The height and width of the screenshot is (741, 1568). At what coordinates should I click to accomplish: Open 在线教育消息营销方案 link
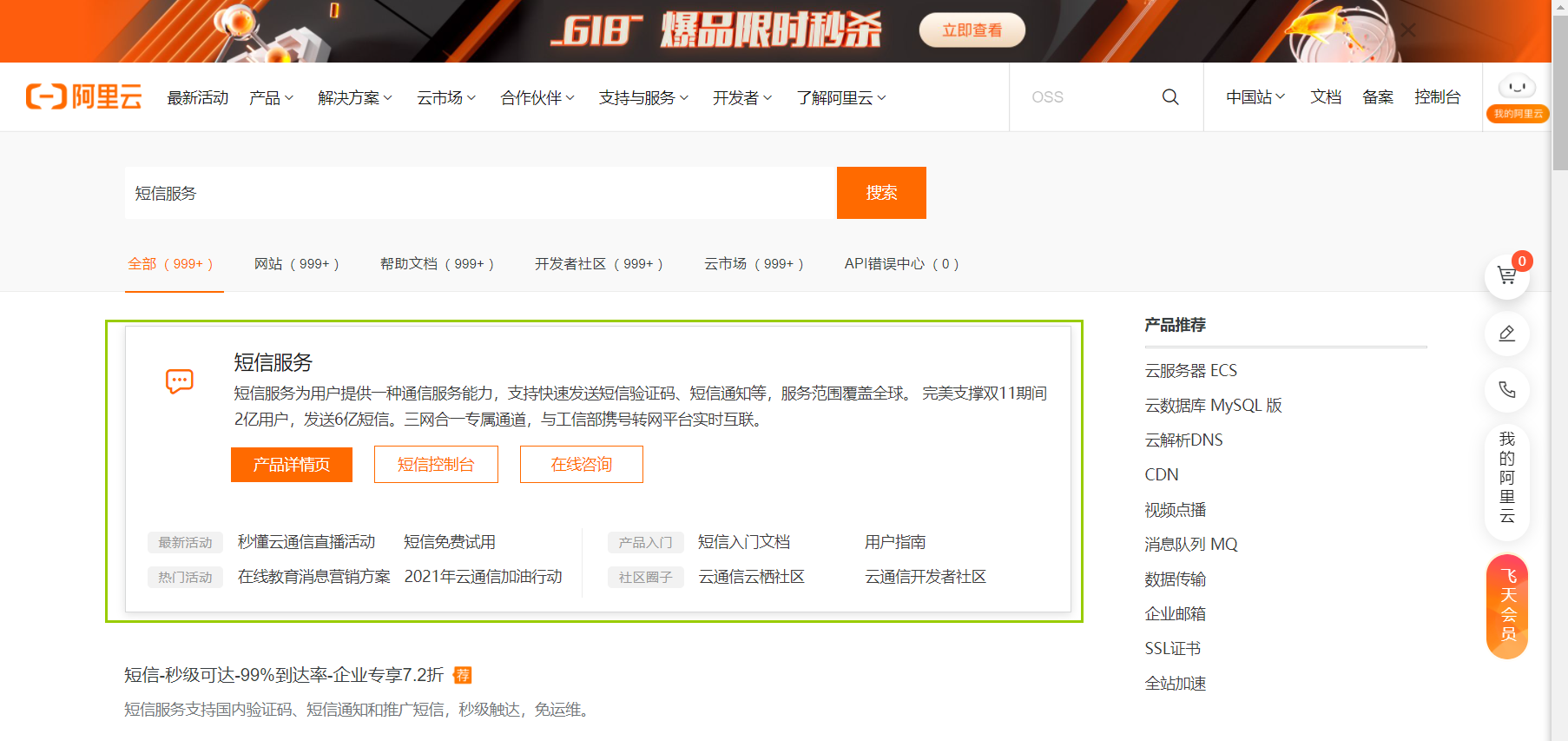pos(314,577)
